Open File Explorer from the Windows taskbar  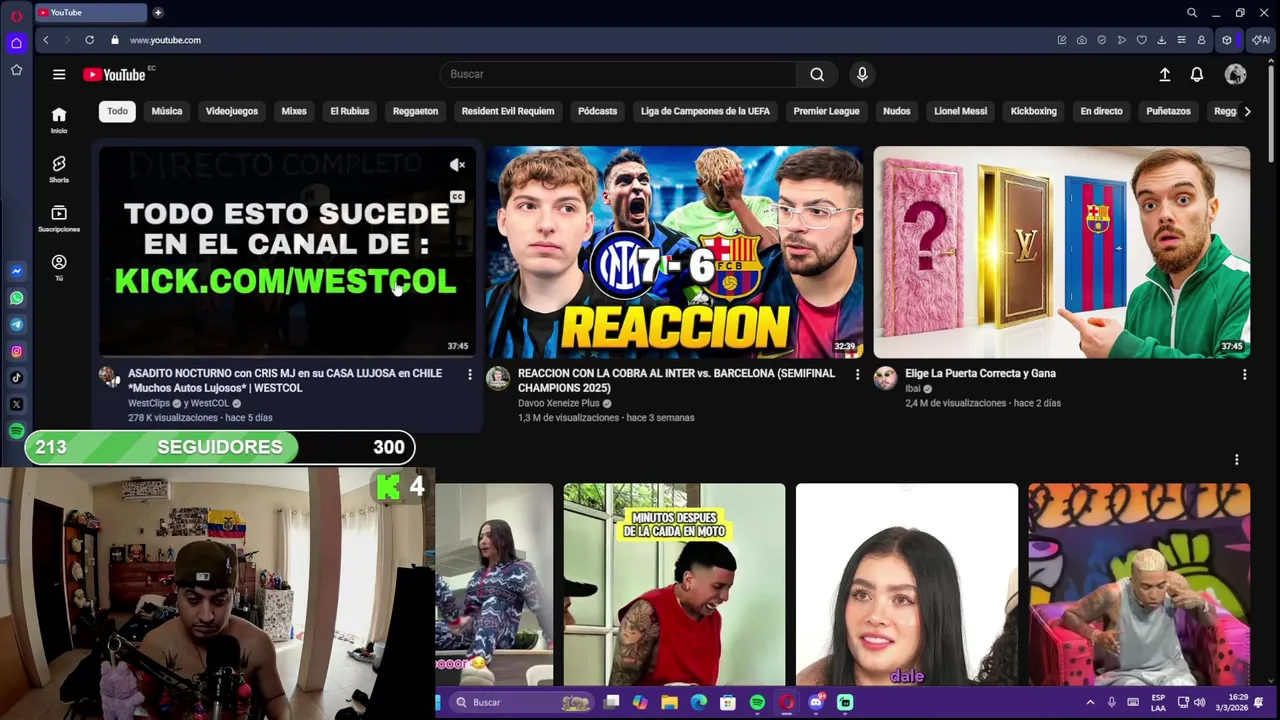[x=669, y=702]
